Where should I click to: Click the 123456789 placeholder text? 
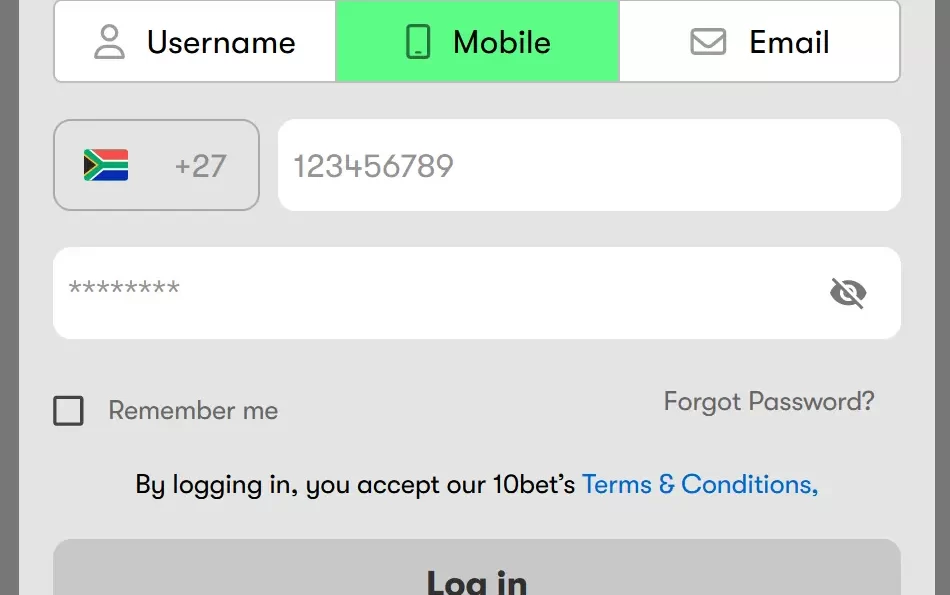[x=373, y=166]
